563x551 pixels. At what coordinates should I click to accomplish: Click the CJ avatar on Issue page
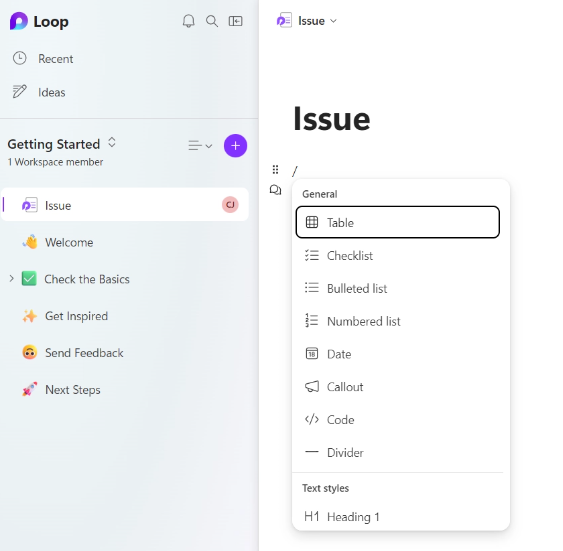[x=230, y=205]
